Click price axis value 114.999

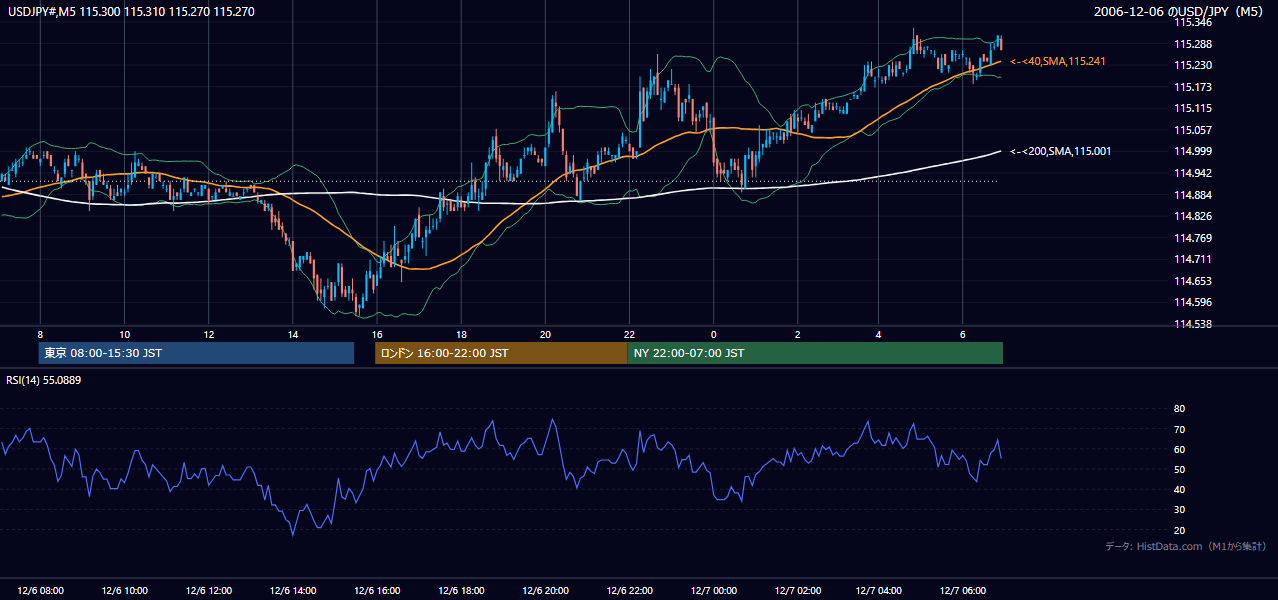1192,151
